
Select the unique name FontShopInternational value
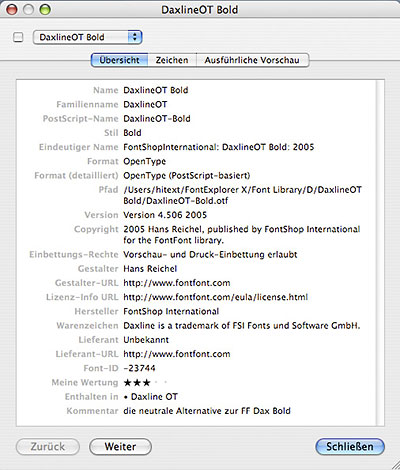point(219,147)
